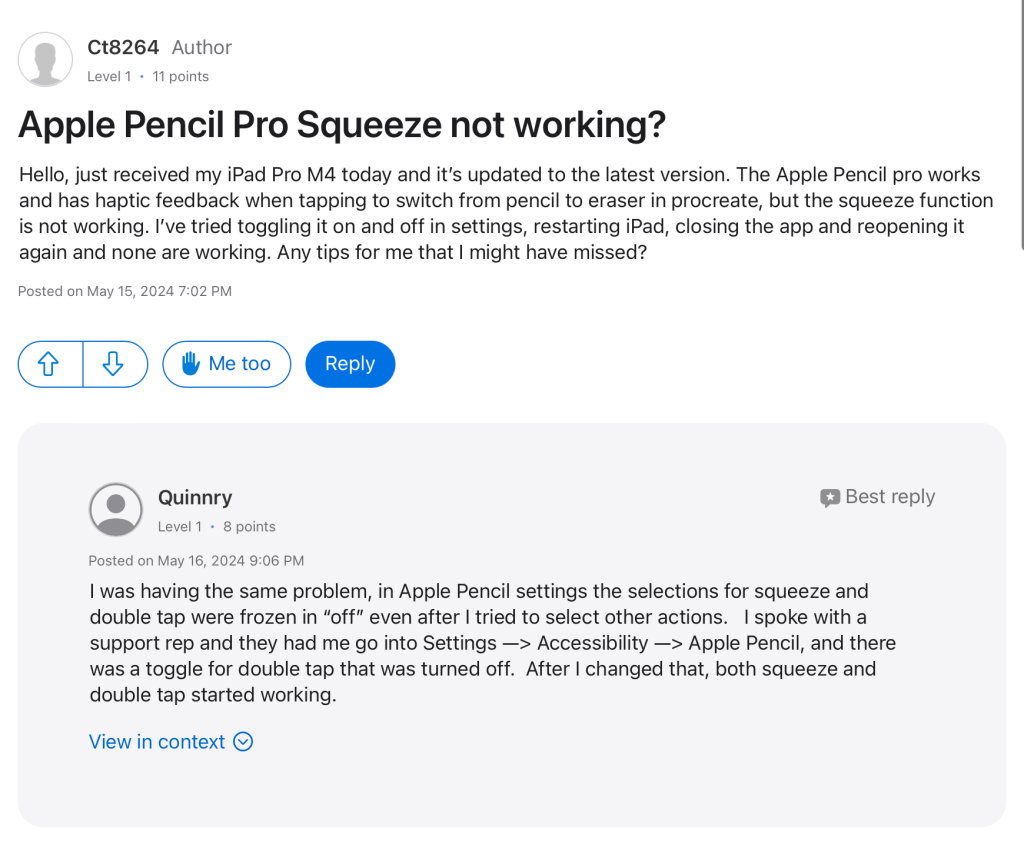1024x858 pixels.
Task: Click the Me too hand button
Action: point(226,364)
